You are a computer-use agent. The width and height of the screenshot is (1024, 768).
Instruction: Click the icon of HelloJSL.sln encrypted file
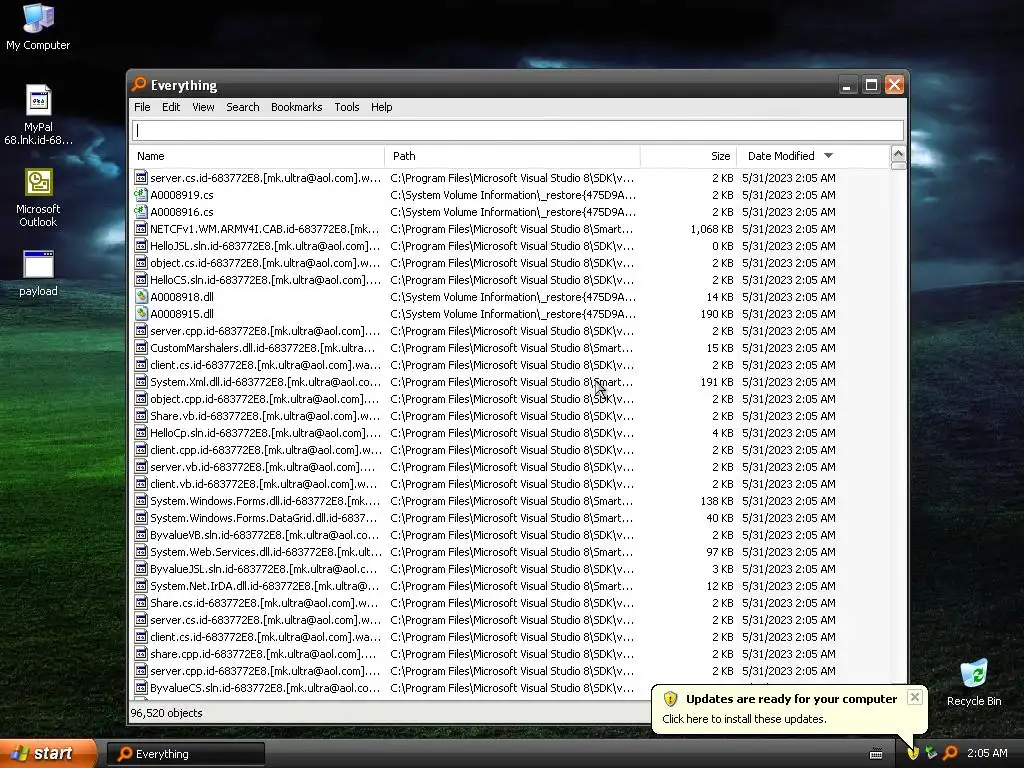(140, 246)
